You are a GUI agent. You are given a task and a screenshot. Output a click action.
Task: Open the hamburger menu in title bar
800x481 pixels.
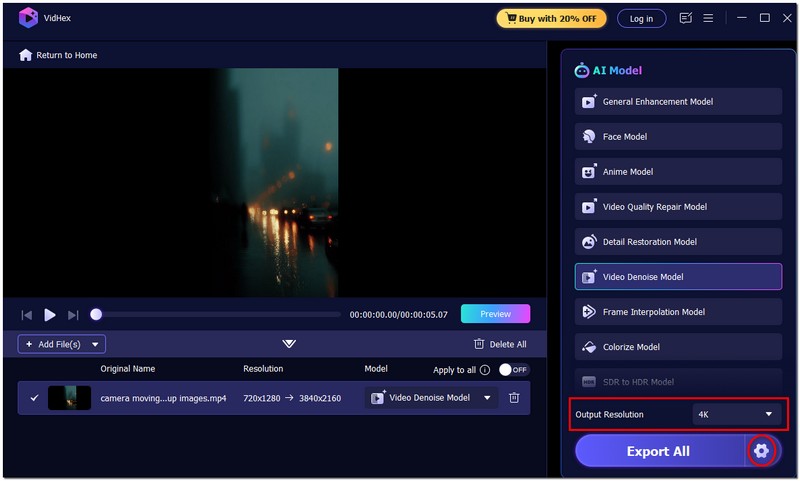(708, 18)
